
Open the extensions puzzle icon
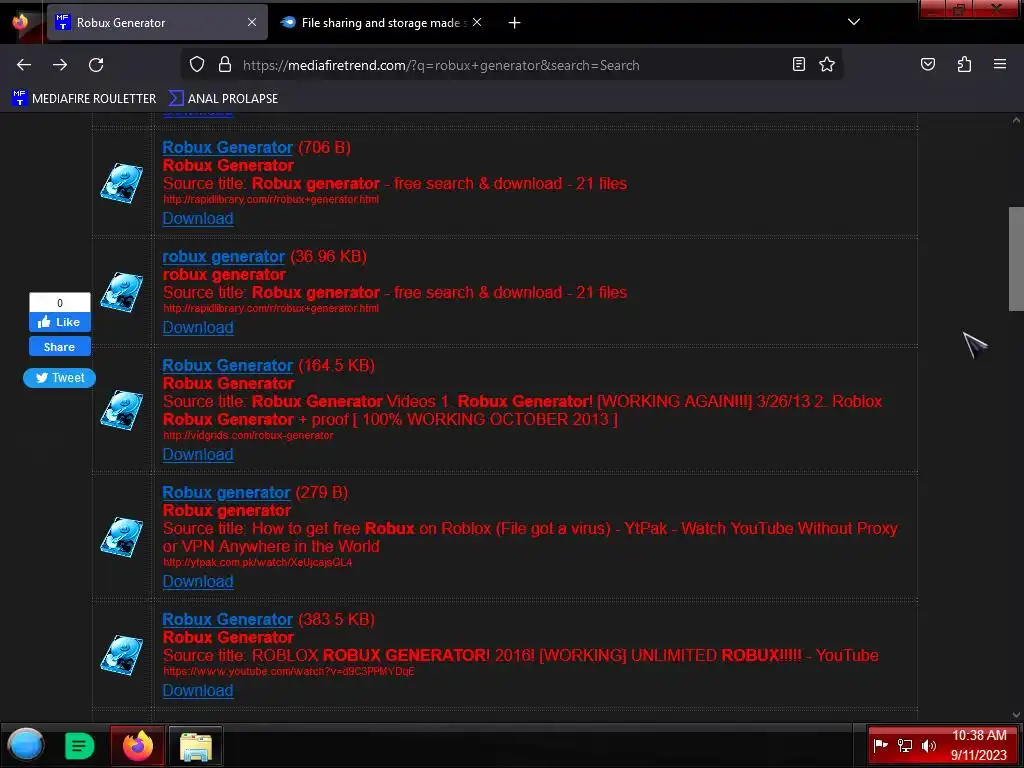pos(964,64)
